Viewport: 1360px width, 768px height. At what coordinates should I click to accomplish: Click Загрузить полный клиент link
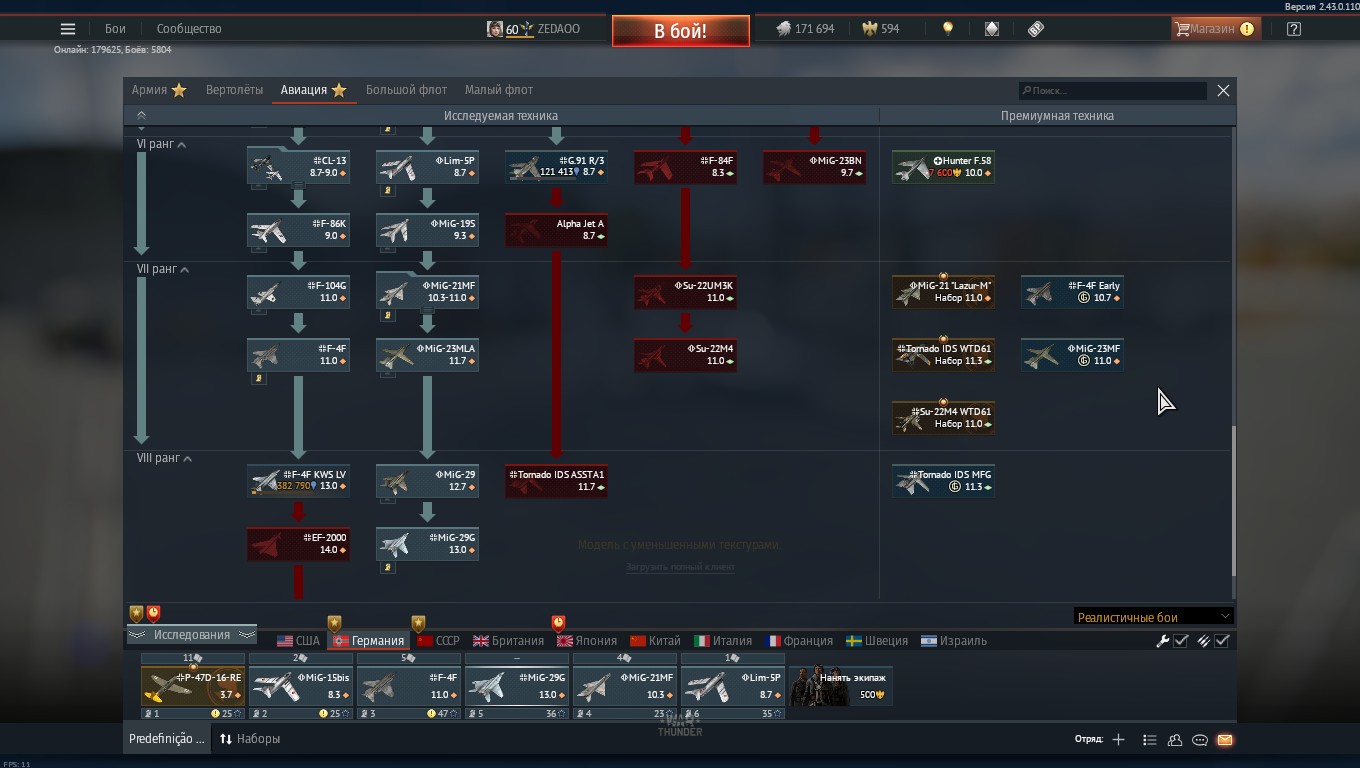[x=680, y=567]
